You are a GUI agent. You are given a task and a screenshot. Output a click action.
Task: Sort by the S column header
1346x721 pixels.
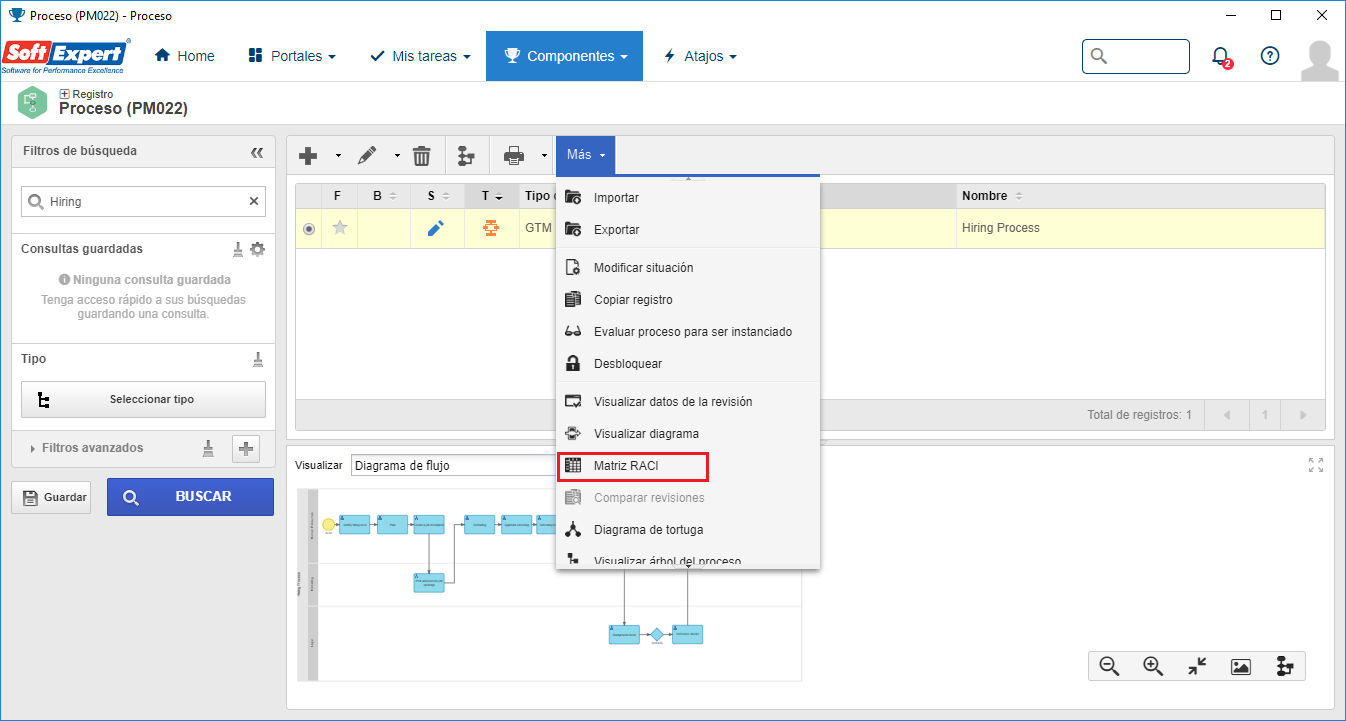point(437,196)
